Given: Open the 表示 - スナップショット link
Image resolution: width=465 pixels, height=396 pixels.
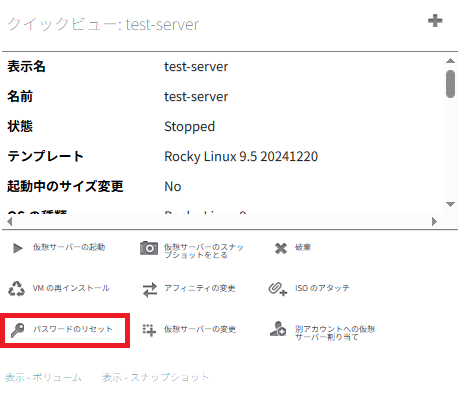Looking at the screenshot, I should pos(155,378).
